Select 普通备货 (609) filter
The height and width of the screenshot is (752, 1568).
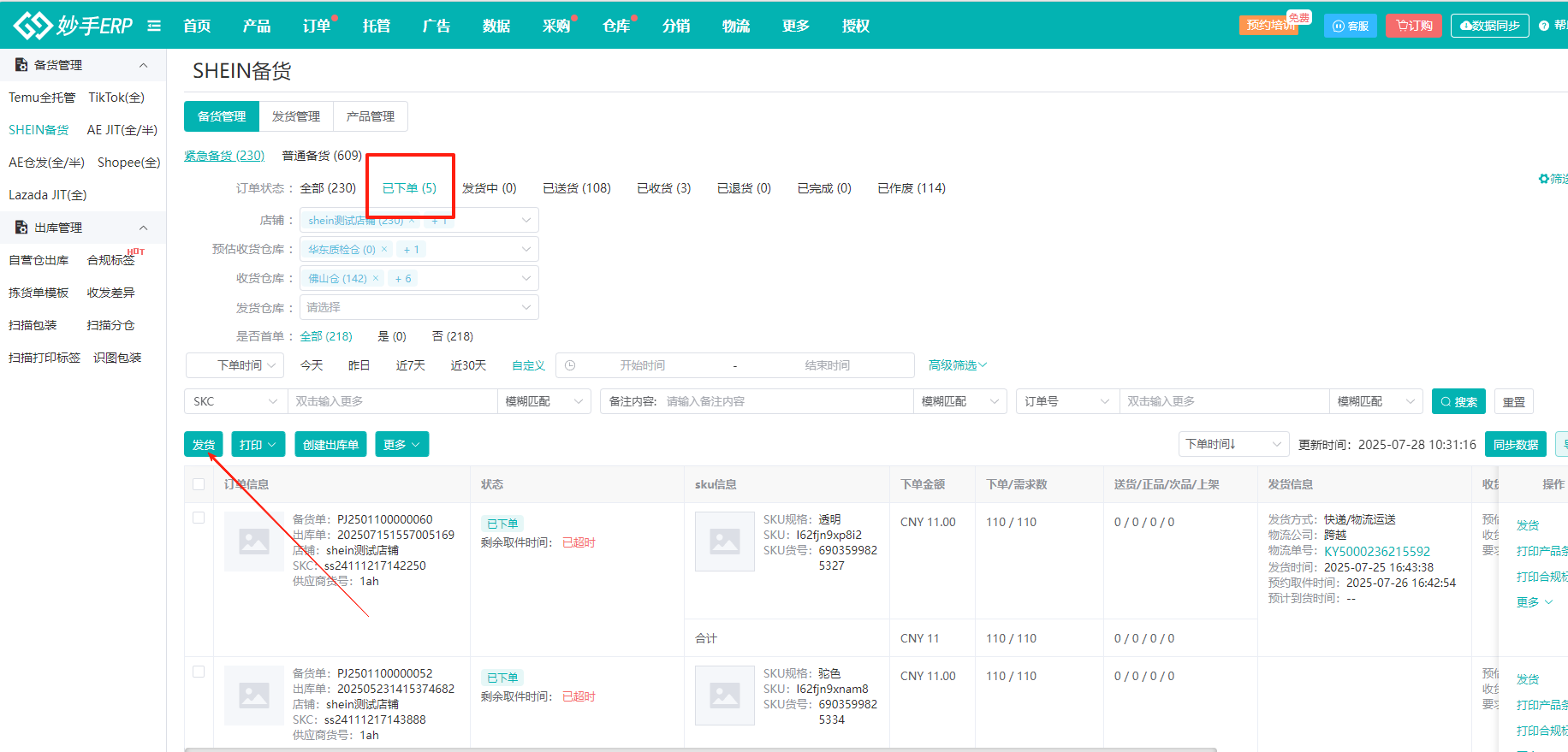322,156
